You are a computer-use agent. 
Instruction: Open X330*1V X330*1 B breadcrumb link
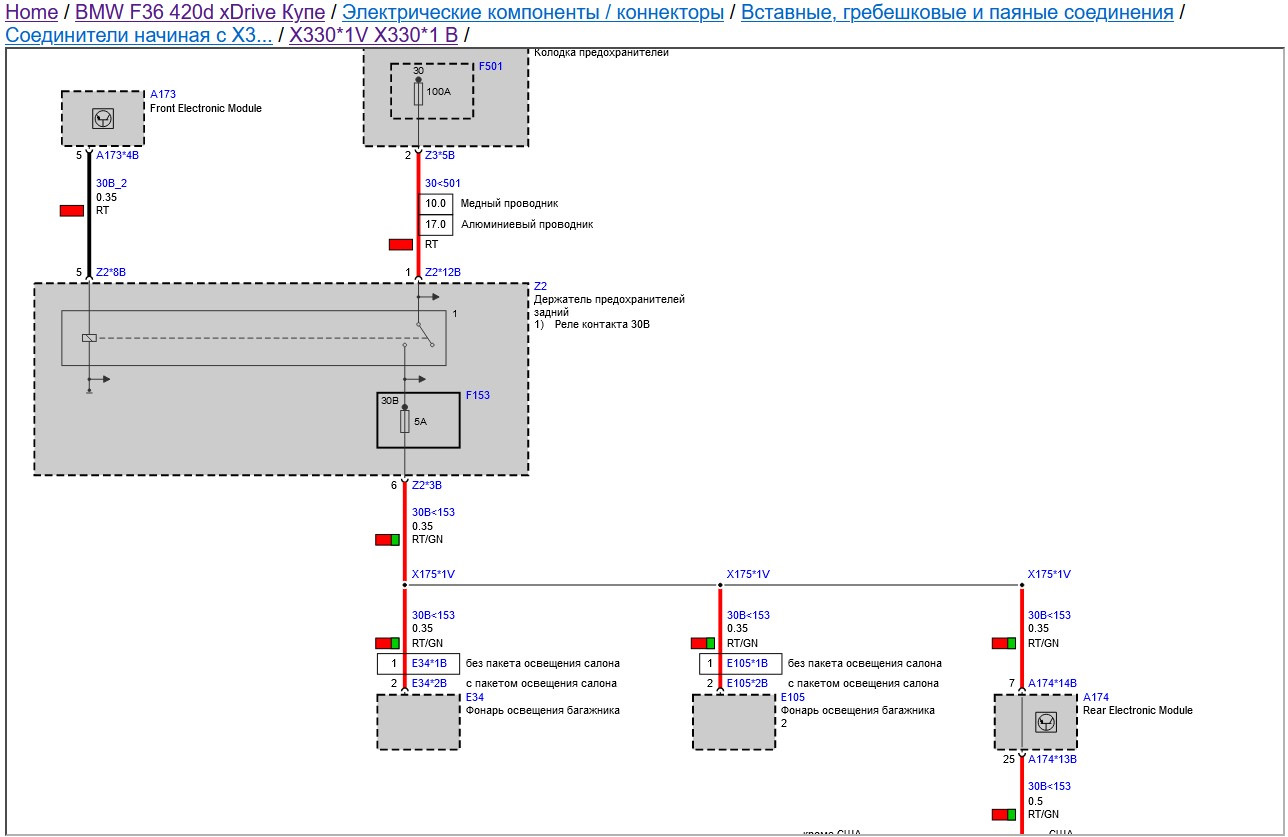[x=373, y=36]
